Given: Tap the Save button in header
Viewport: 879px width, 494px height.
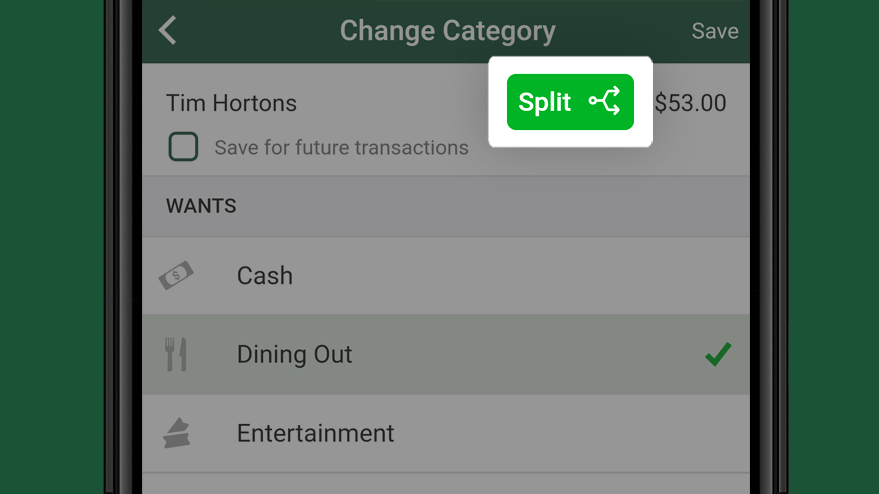Looking at the screenshot, I should tap(715, 31).
